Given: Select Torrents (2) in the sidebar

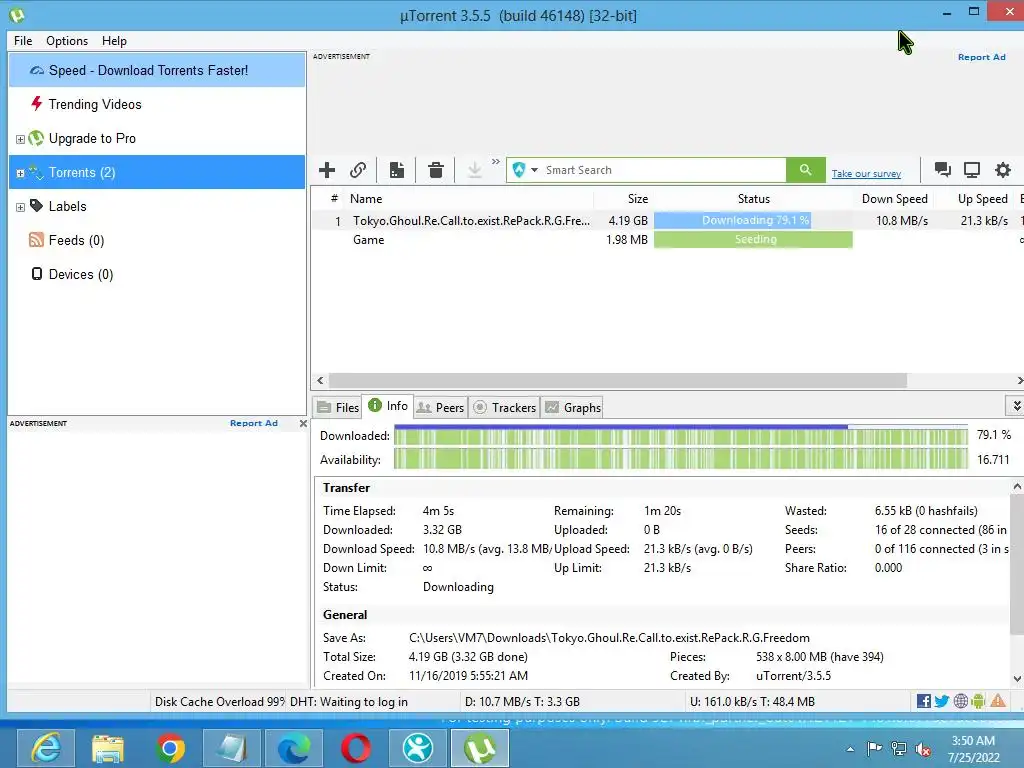Looking at the screenshot, I should coord(157,172).
